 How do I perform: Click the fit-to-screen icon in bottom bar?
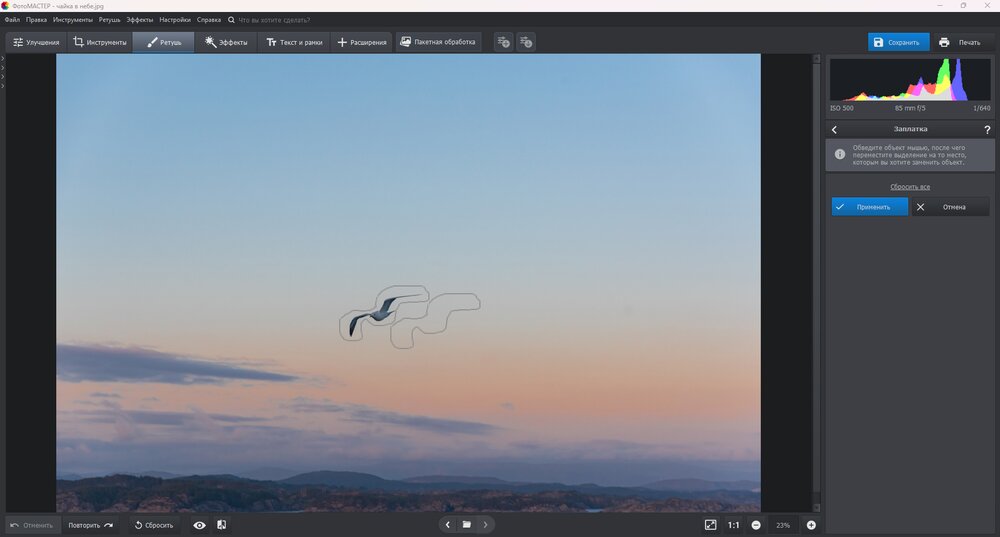tap(710, 525)
